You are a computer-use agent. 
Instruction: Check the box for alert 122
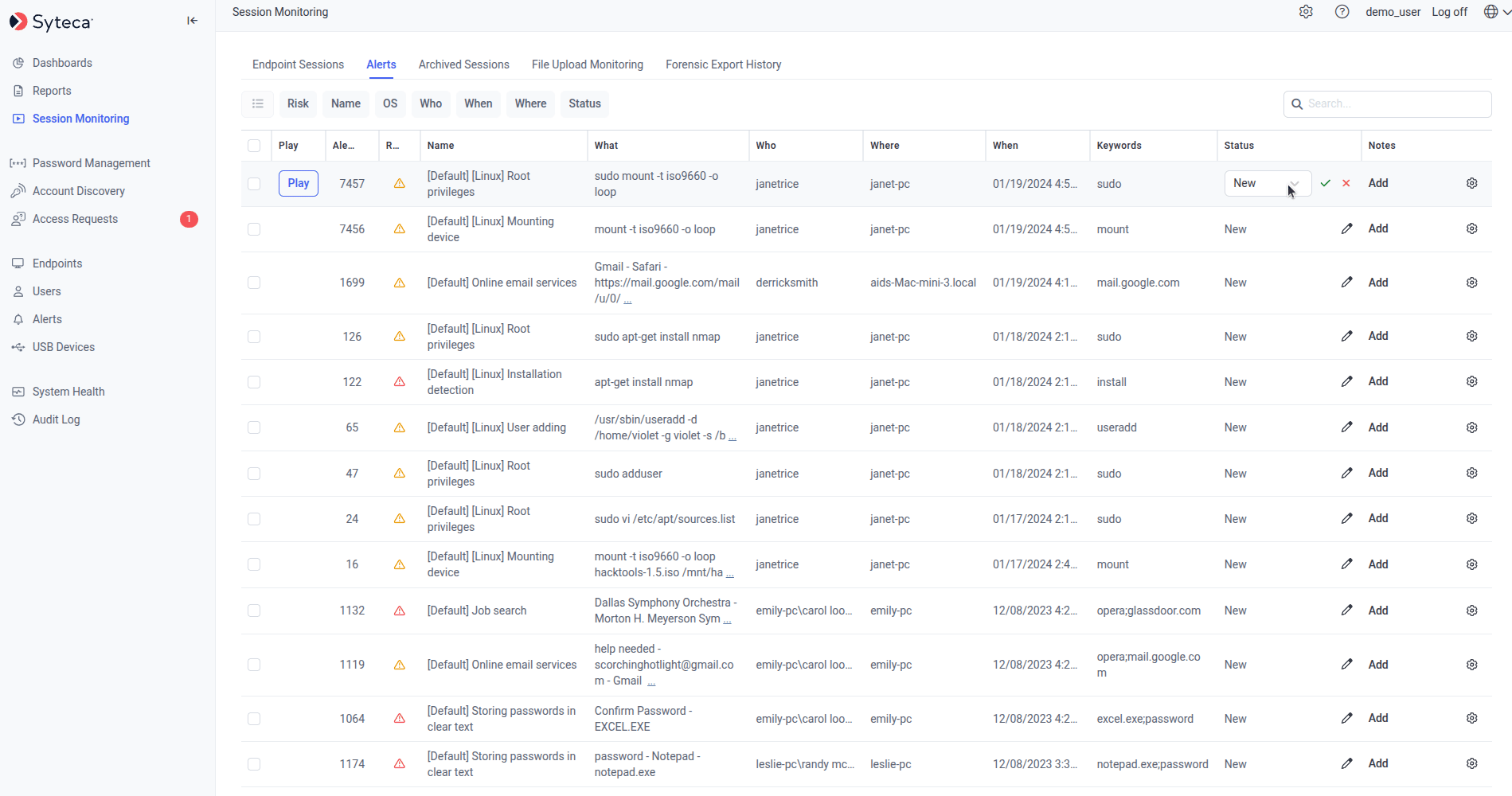click(x=254, y=382)
